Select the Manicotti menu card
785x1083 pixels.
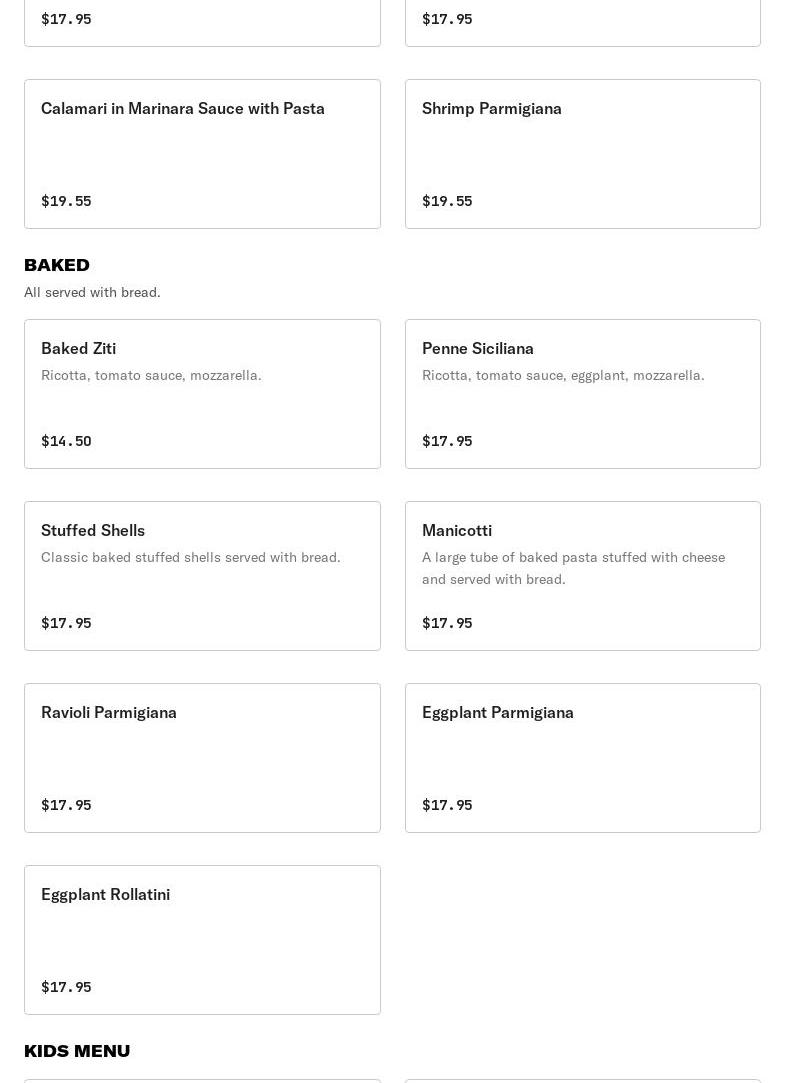[582, 575]
